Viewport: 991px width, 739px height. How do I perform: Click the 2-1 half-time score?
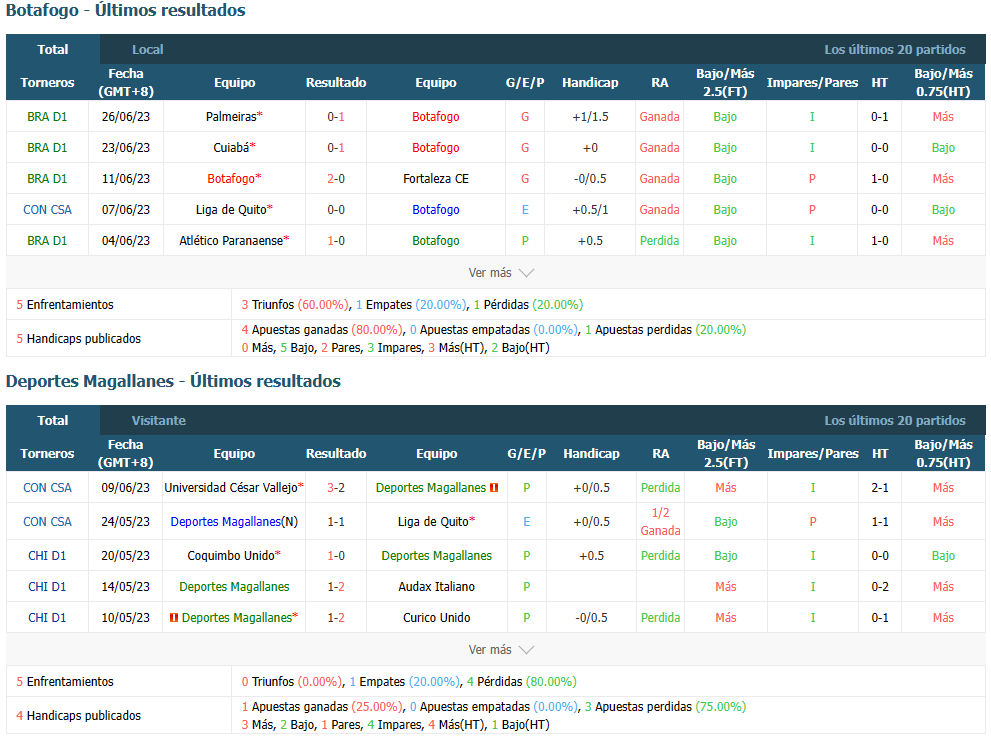(880, 487)
